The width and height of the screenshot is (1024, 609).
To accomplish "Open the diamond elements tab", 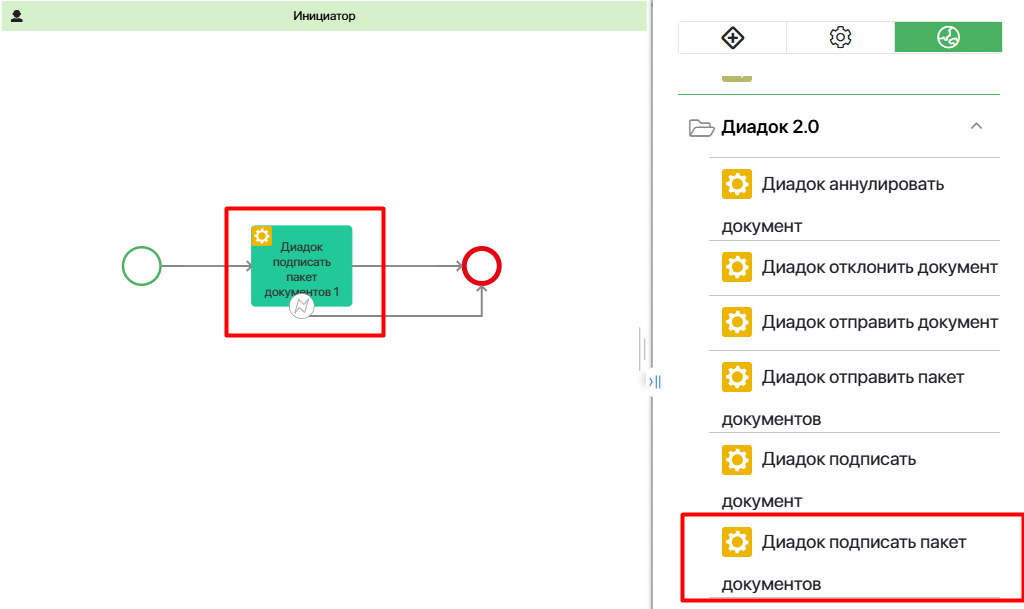I will point(732,37).
